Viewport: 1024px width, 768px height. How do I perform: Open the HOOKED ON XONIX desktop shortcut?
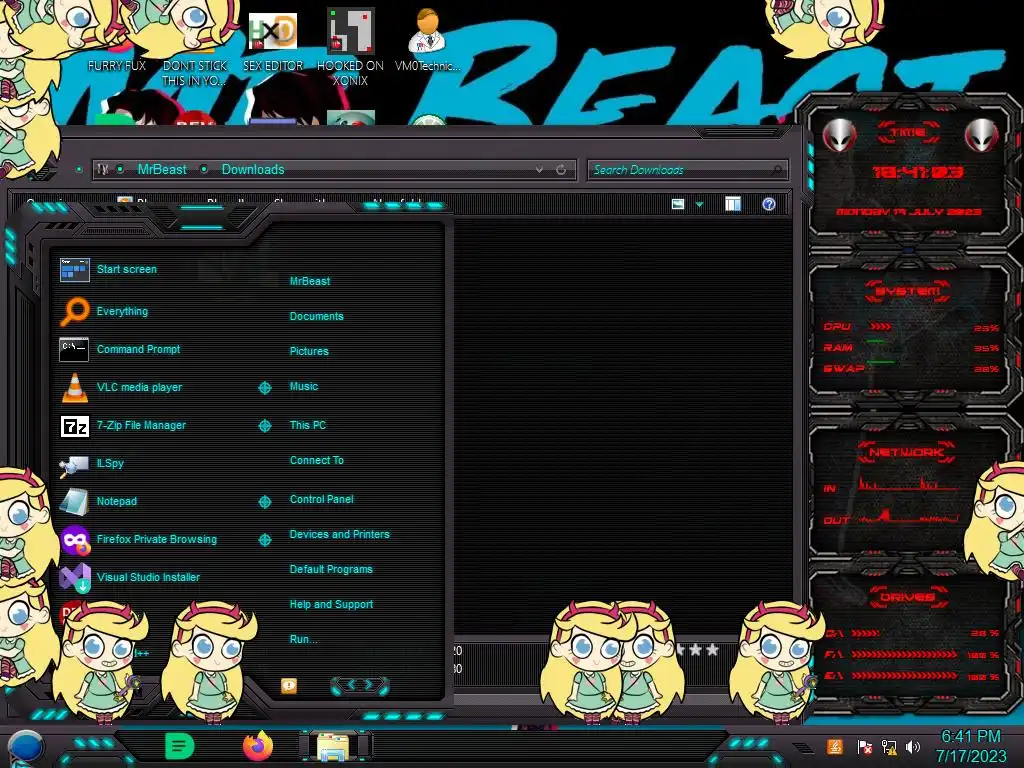tap(350, 47)
